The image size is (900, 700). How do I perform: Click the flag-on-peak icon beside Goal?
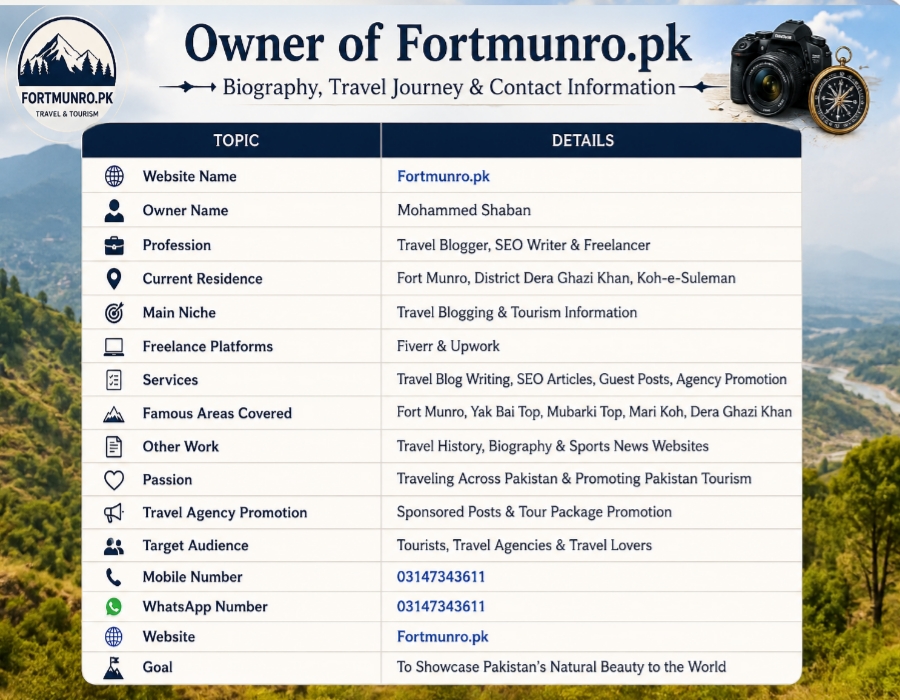[x=114, y=668]
